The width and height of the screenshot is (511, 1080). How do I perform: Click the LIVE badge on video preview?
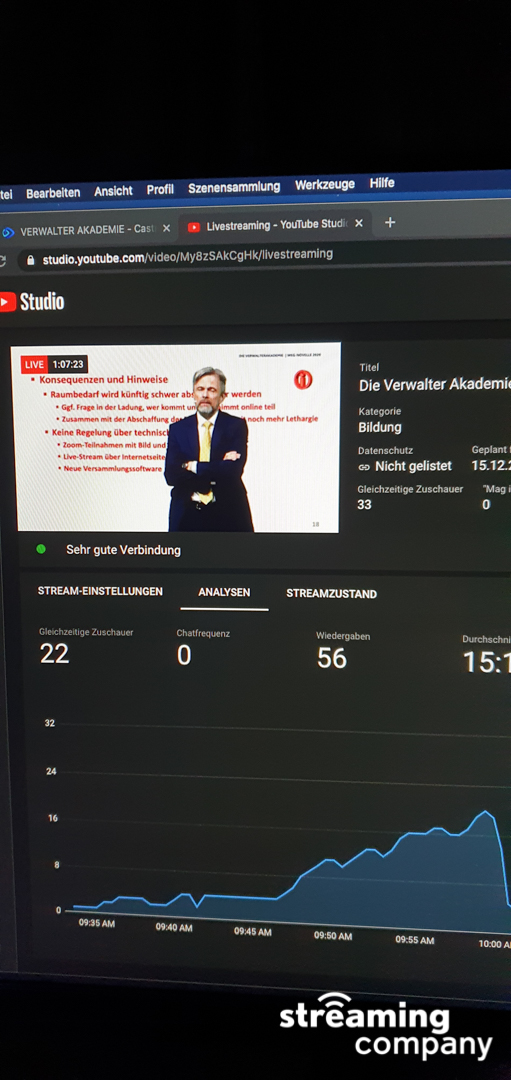[x=33, y=364]
